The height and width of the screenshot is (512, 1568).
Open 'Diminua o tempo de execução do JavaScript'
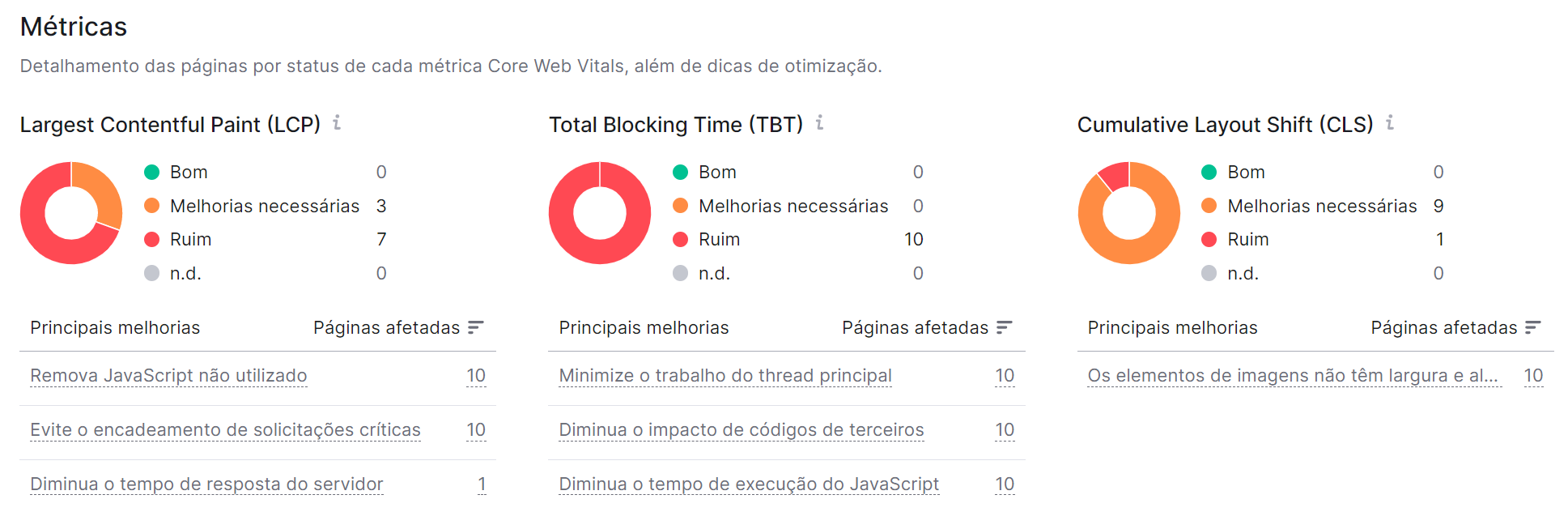tap(748, 483)
